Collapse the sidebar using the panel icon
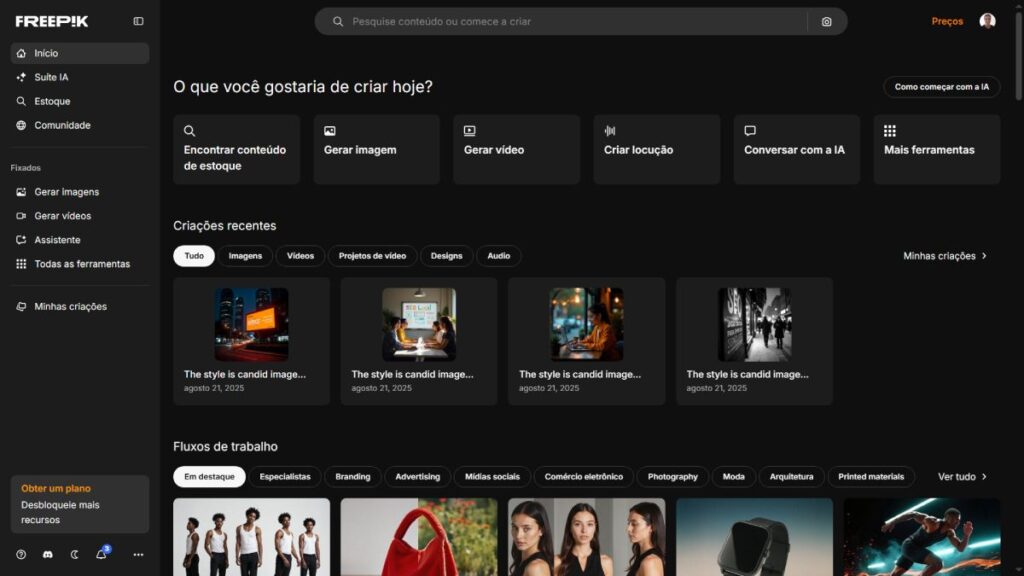 pos(138,21)
